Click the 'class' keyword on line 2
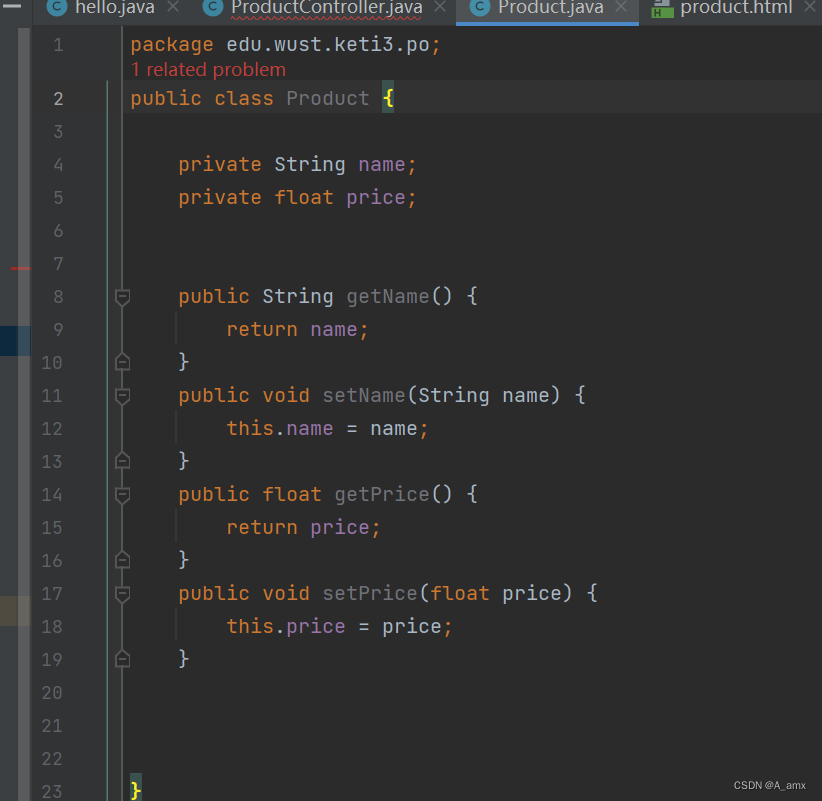The image size is (822, 801). [x=244, y=99]
